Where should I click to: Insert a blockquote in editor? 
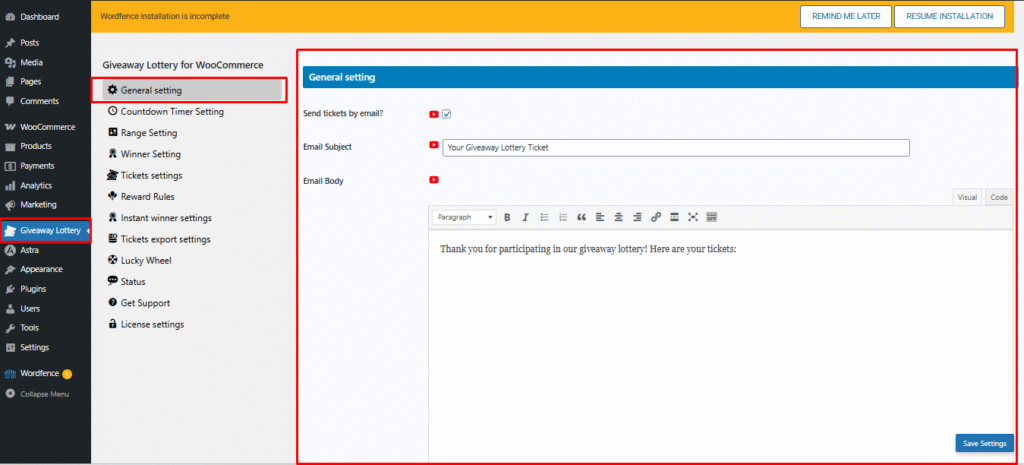pos(581,217)
